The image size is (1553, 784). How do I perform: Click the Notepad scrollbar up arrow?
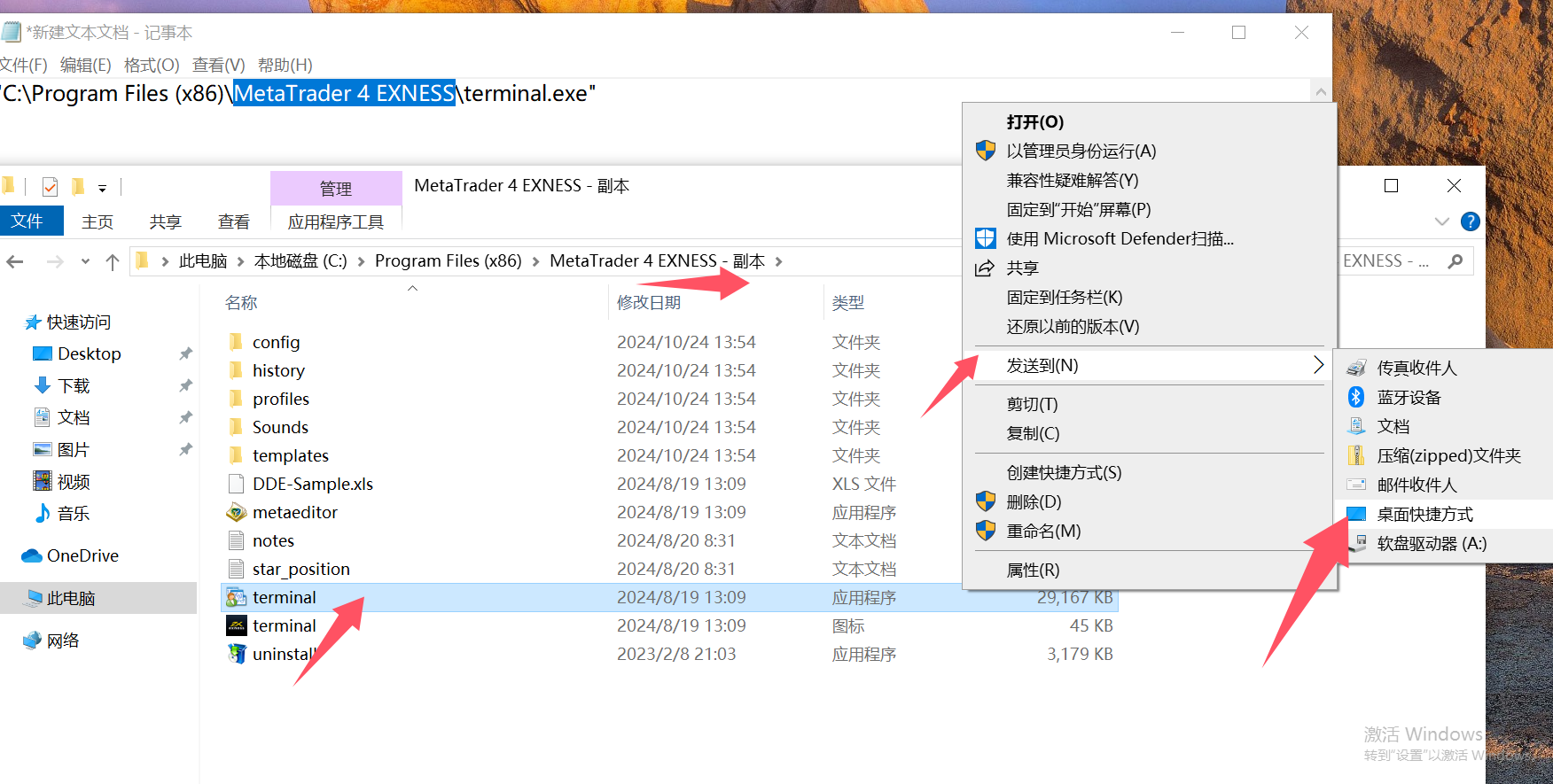click(1321, 91)
